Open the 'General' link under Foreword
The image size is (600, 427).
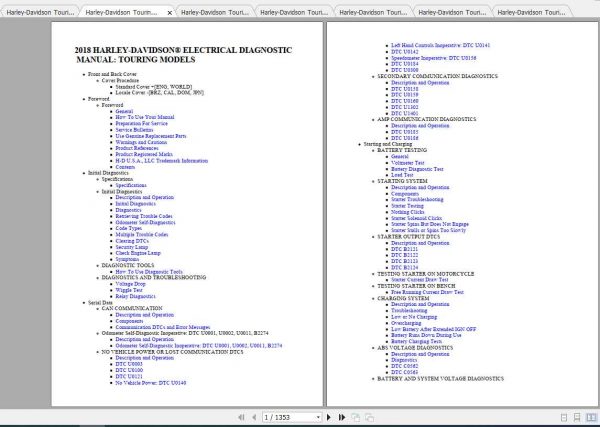(124, 111)
